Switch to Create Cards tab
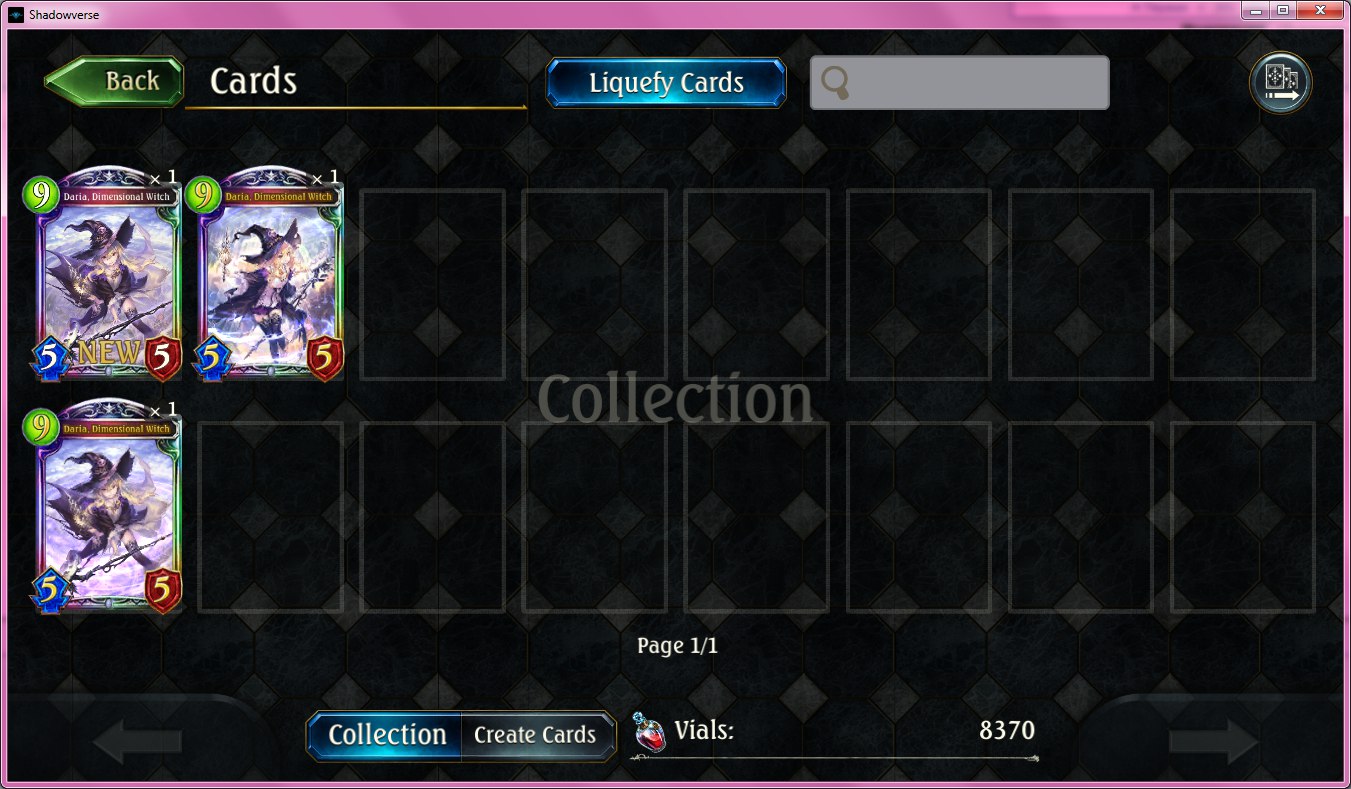 [x=536, y=735]
